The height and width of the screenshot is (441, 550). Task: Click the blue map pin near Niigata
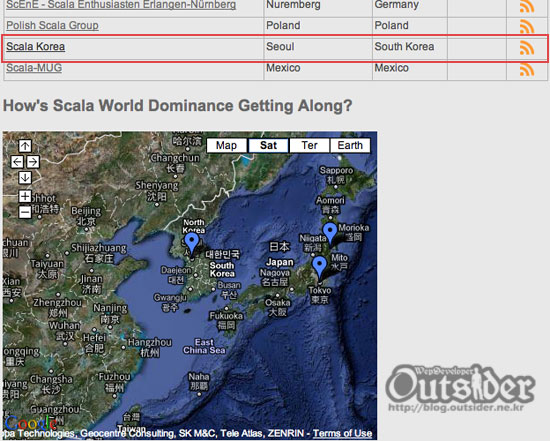pyautogui.click(x=330, y=233)
